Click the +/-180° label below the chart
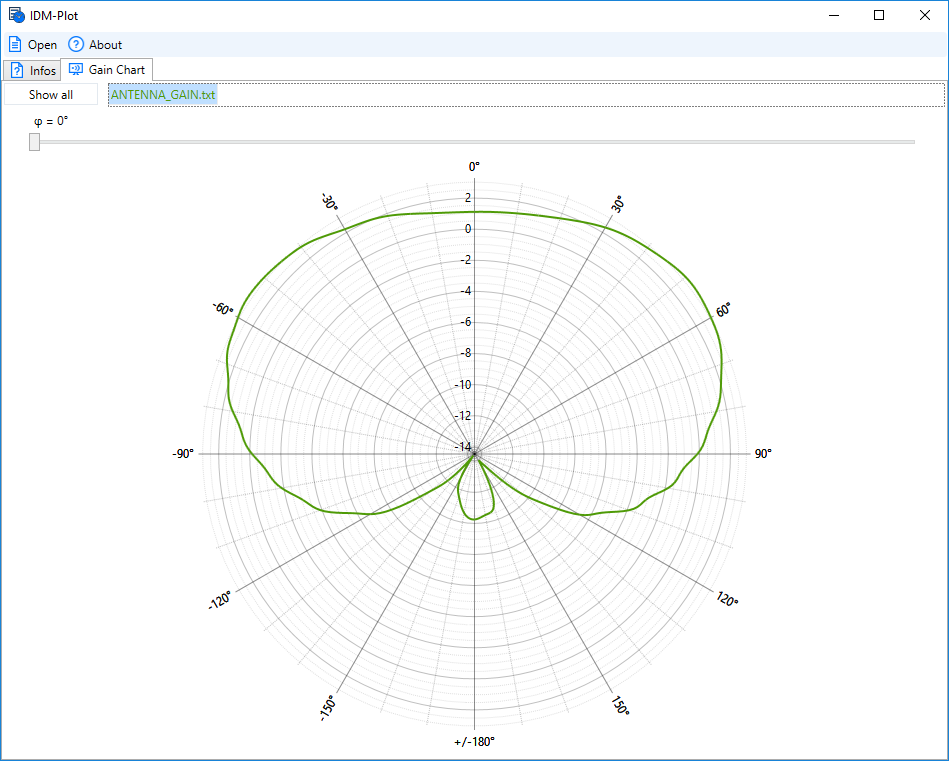Image resolution: width=949 pixels, height=761 pixels. coord(474,742)
